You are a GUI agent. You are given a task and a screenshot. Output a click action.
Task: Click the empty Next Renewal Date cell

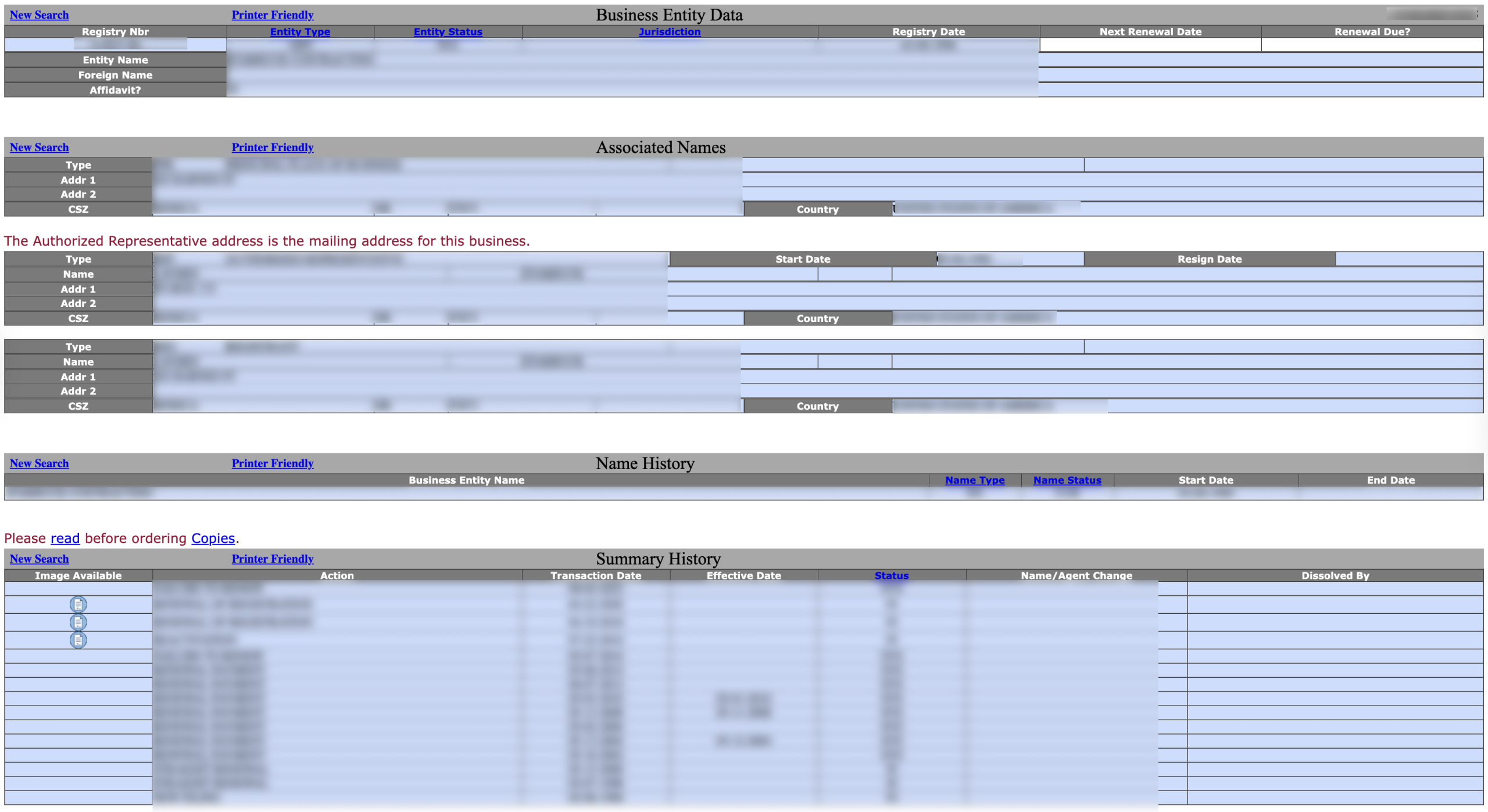tap(1150, 45)
